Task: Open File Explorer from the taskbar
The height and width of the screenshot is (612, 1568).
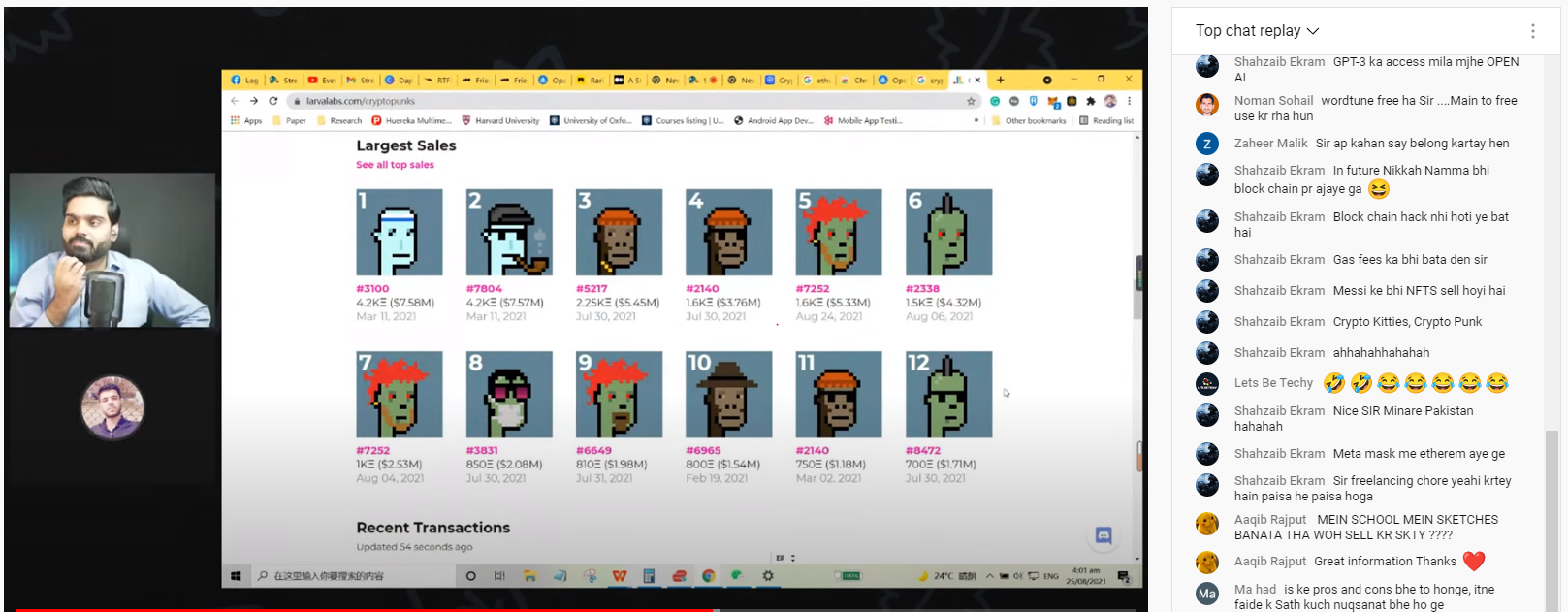Action: coord(529,576)
